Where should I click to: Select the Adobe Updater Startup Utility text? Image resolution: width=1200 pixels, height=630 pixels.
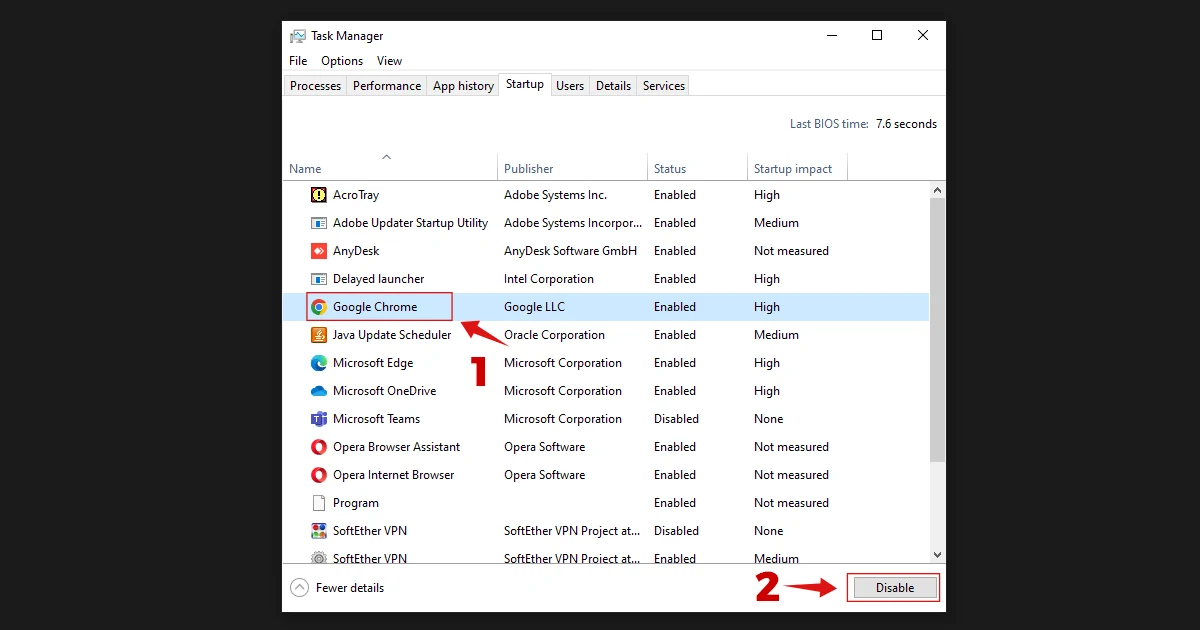point(410,223)
